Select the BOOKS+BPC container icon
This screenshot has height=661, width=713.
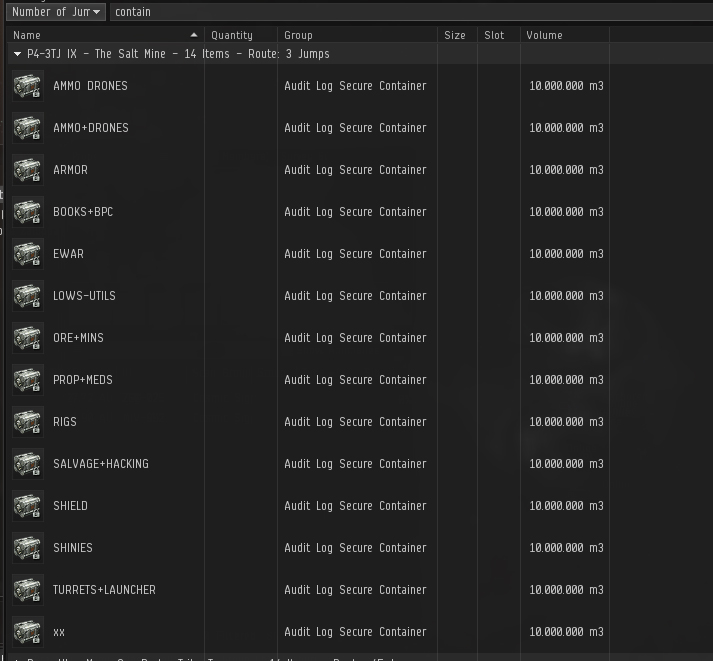click(28, 212)
